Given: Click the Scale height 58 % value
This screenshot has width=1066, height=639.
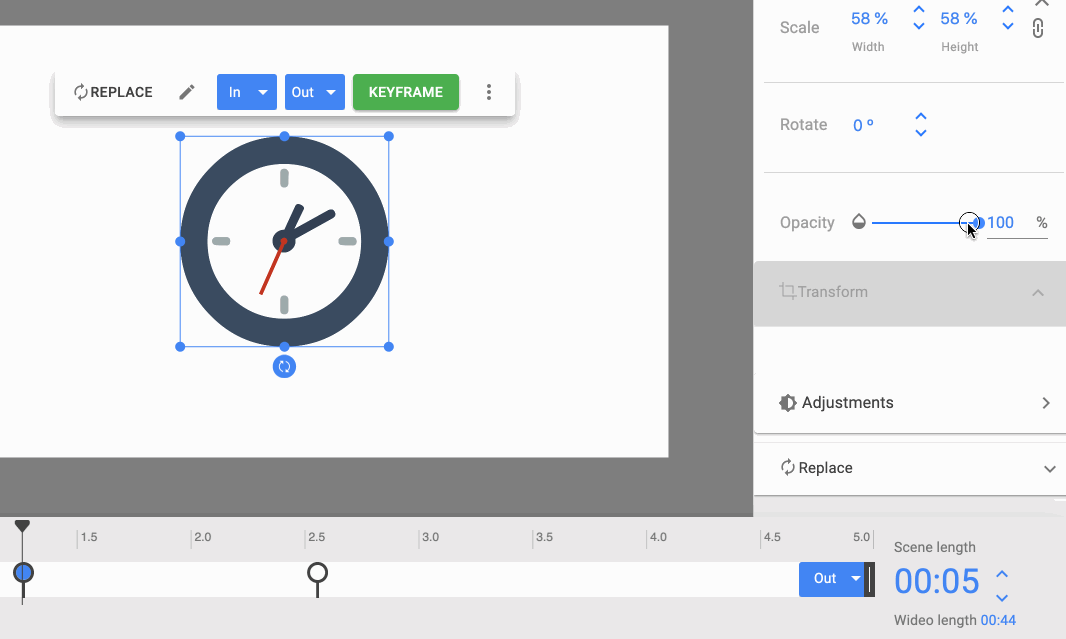Looking at the screenshot, I should coord(959,18).
